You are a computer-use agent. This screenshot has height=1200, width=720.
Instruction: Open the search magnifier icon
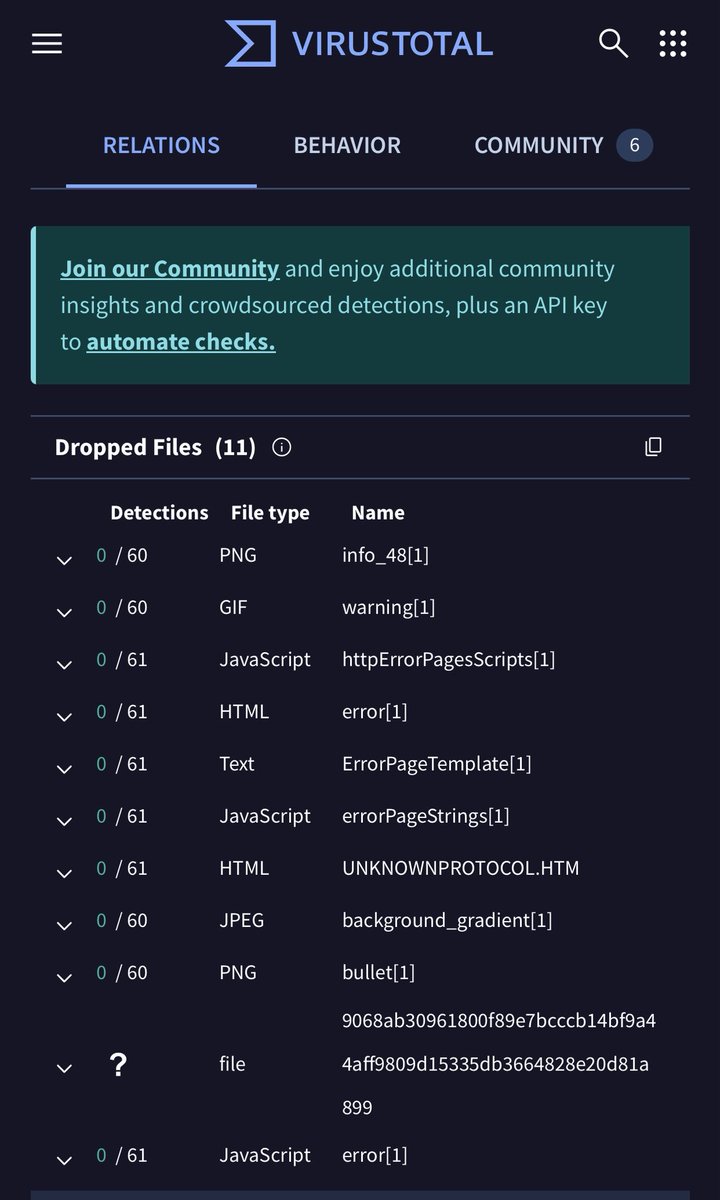coord(613,44)
